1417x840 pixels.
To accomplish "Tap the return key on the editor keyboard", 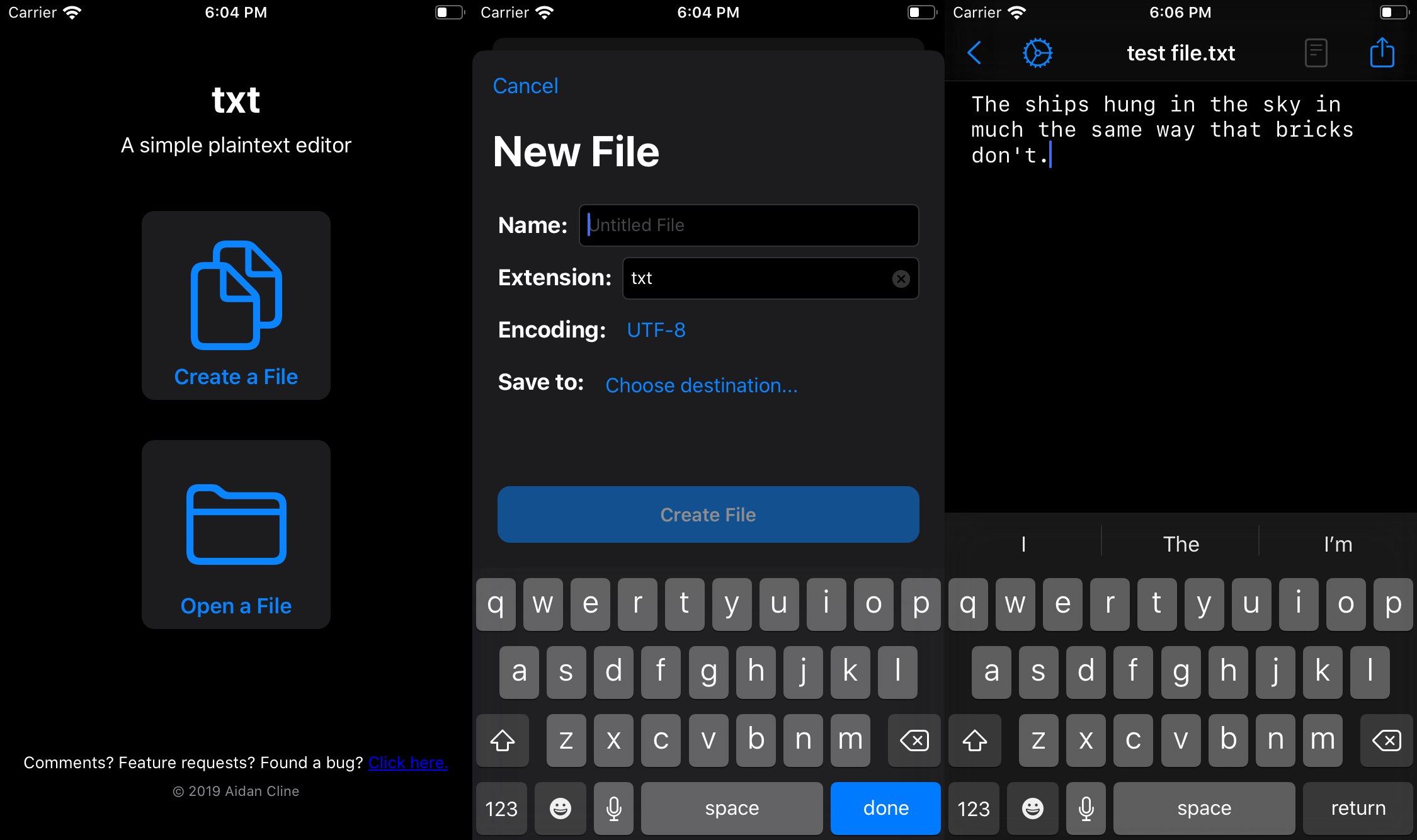I will (x=1358, y=808).
